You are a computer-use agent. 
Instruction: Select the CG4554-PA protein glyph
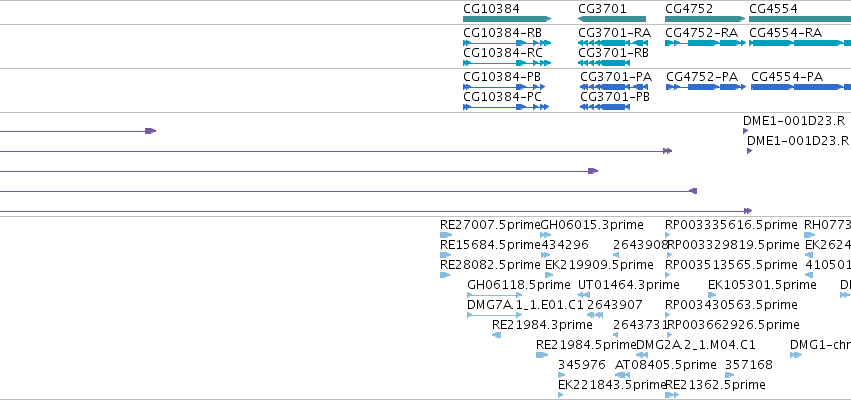coord(801,87)
